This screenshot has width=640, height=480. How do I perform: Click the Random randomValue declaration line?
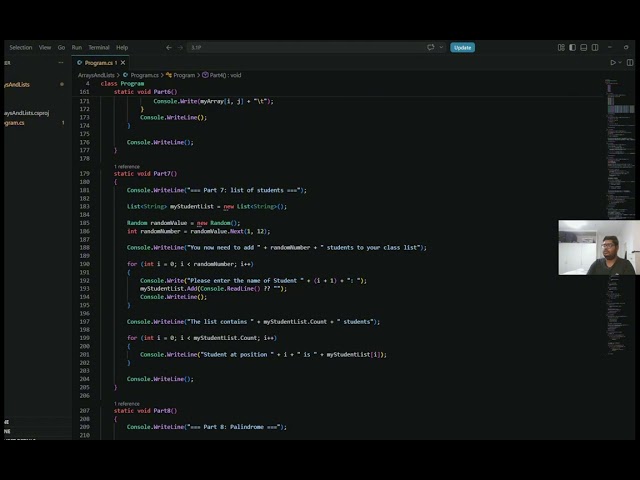click(x=183, y=223)
